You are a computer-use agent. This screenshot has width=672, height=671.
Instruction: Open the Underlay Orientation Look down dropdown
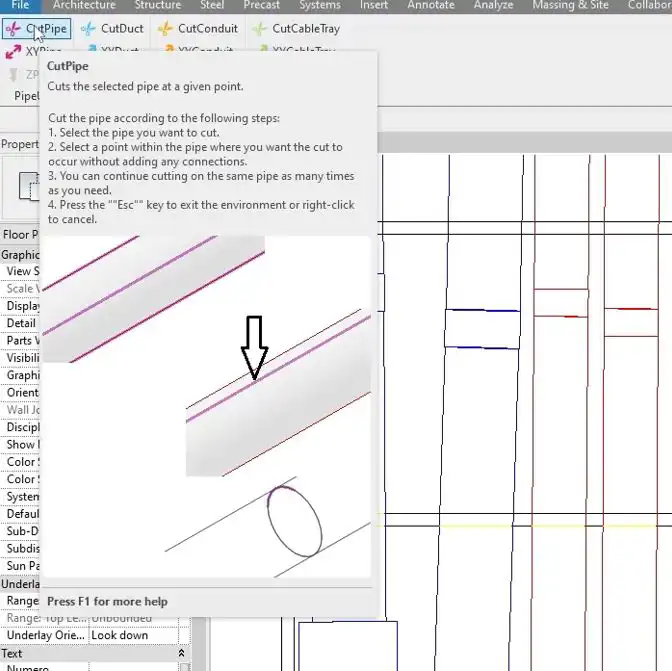[x=134, y=635]
